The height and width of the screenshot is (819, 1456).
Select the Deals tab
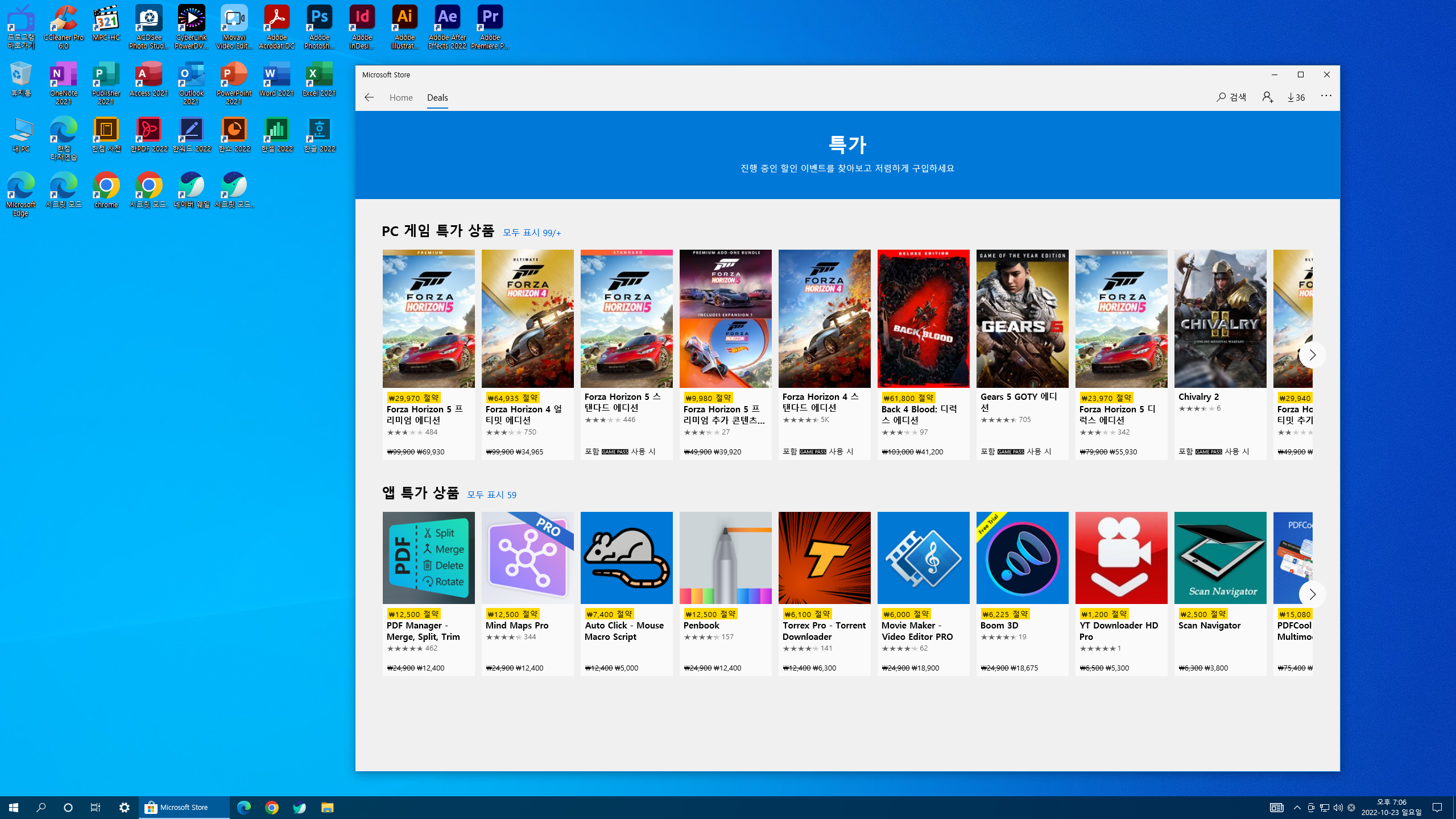[437, 97]
